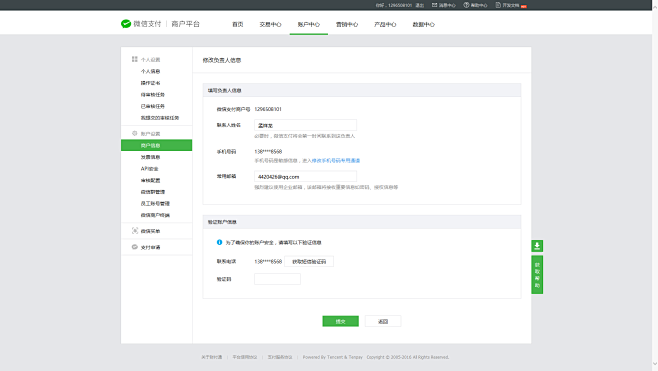658x371 pixels.
Task: Open 关于财付通 footer link
Action: click(212, 357)
